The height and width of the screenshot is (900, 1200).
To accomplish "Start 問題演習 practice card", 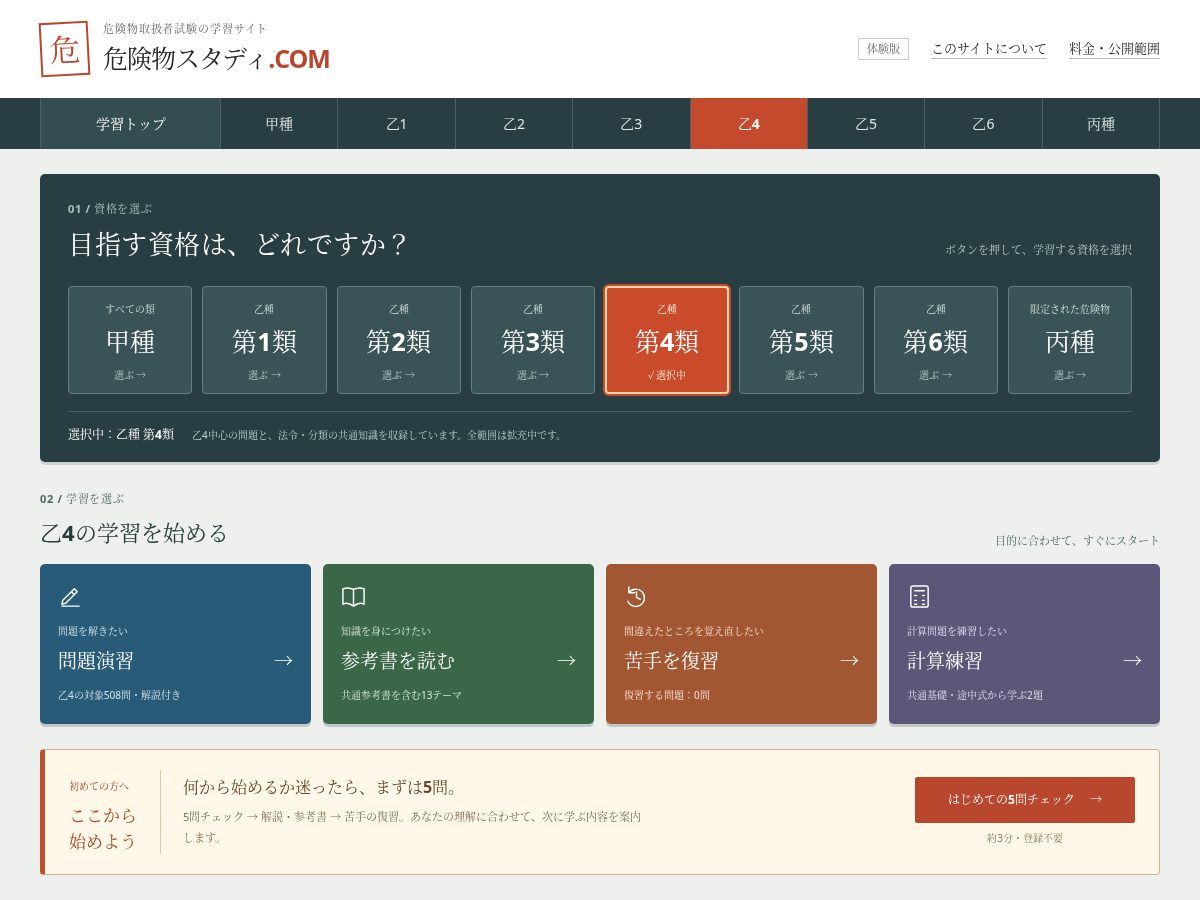I will (x=175, y=644).
